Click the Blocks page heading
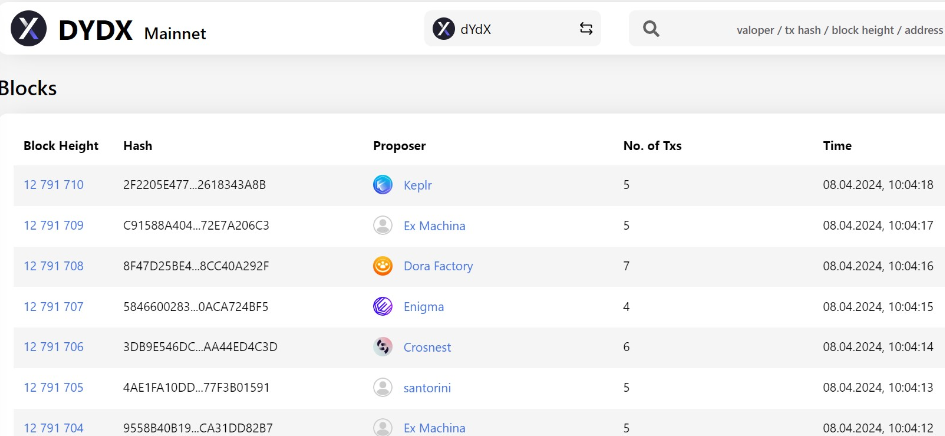The width and height of the screenshot is (945, 436). (28, 88)
